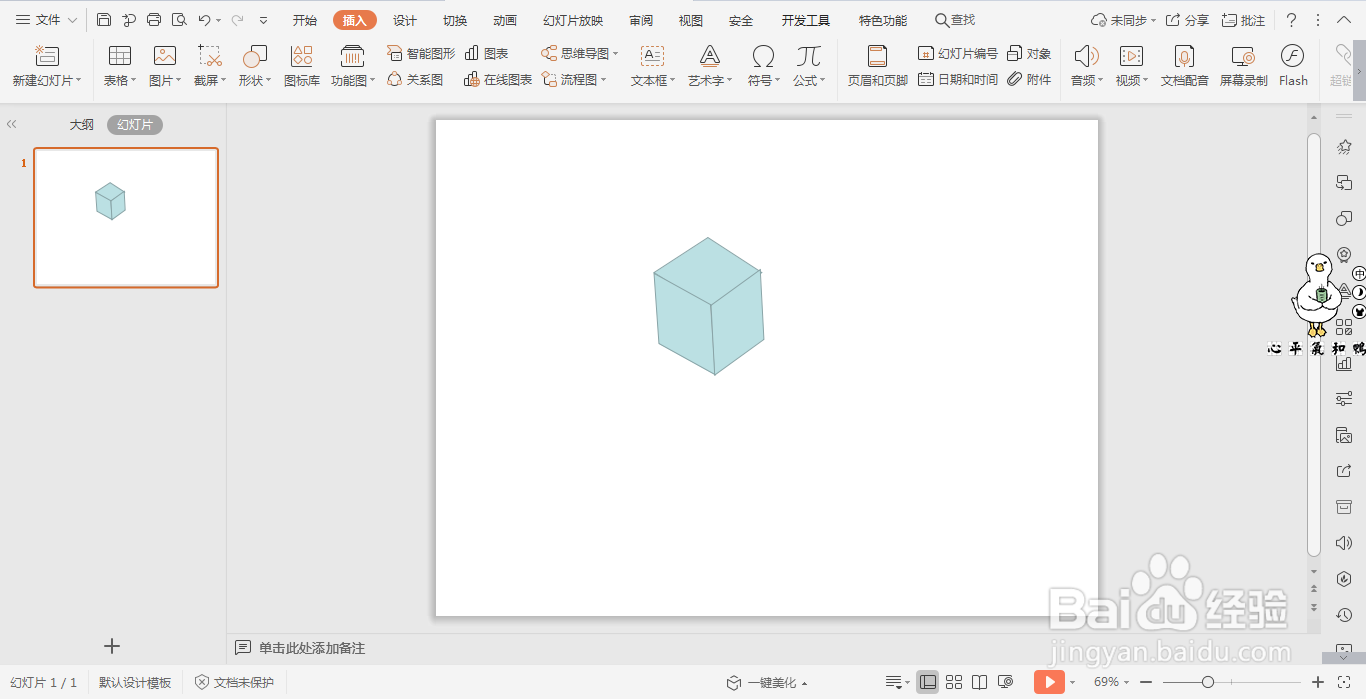Insert a table with 表格 icon

click(120, 66)
